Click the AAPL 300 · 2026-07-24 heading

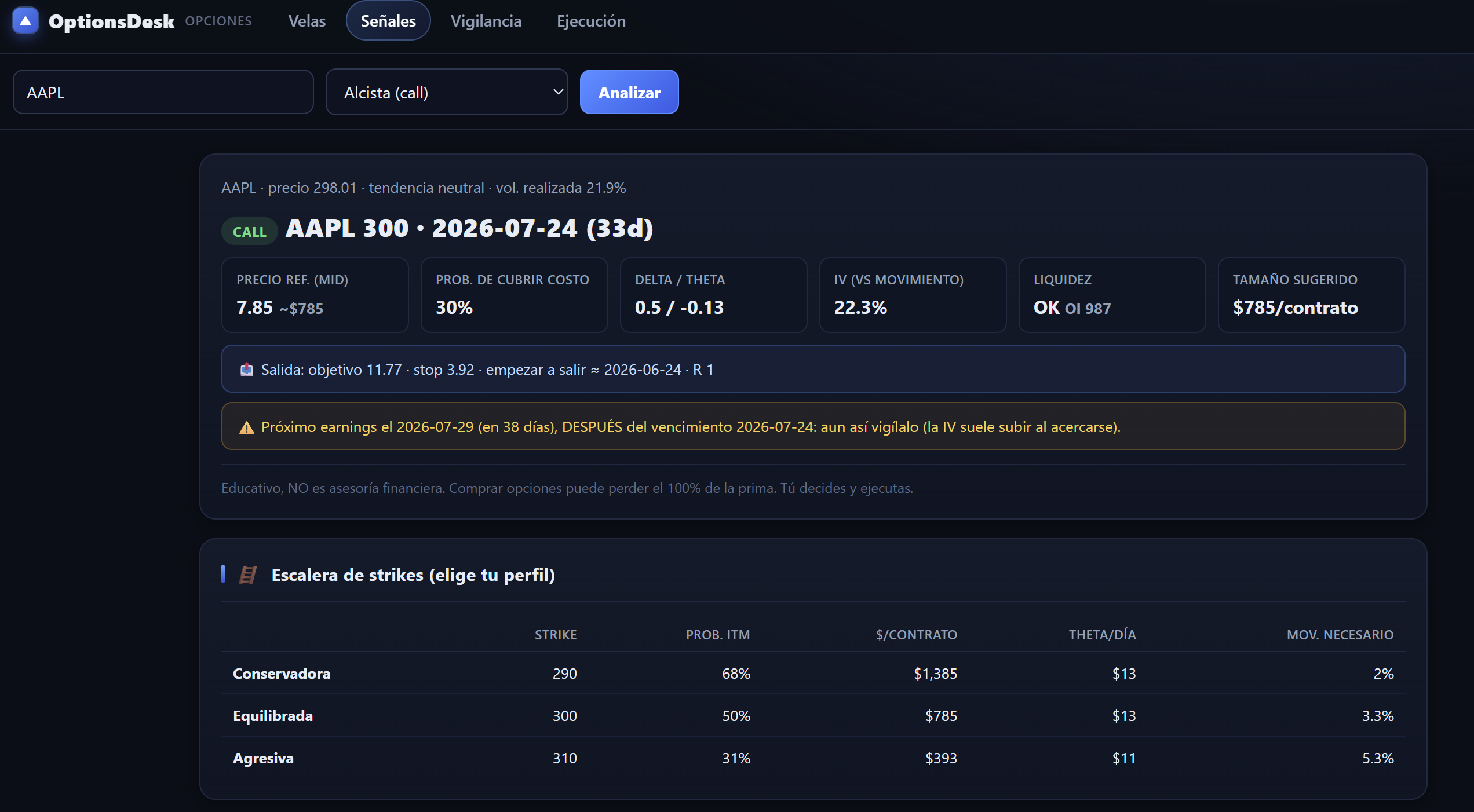point(469,228)
